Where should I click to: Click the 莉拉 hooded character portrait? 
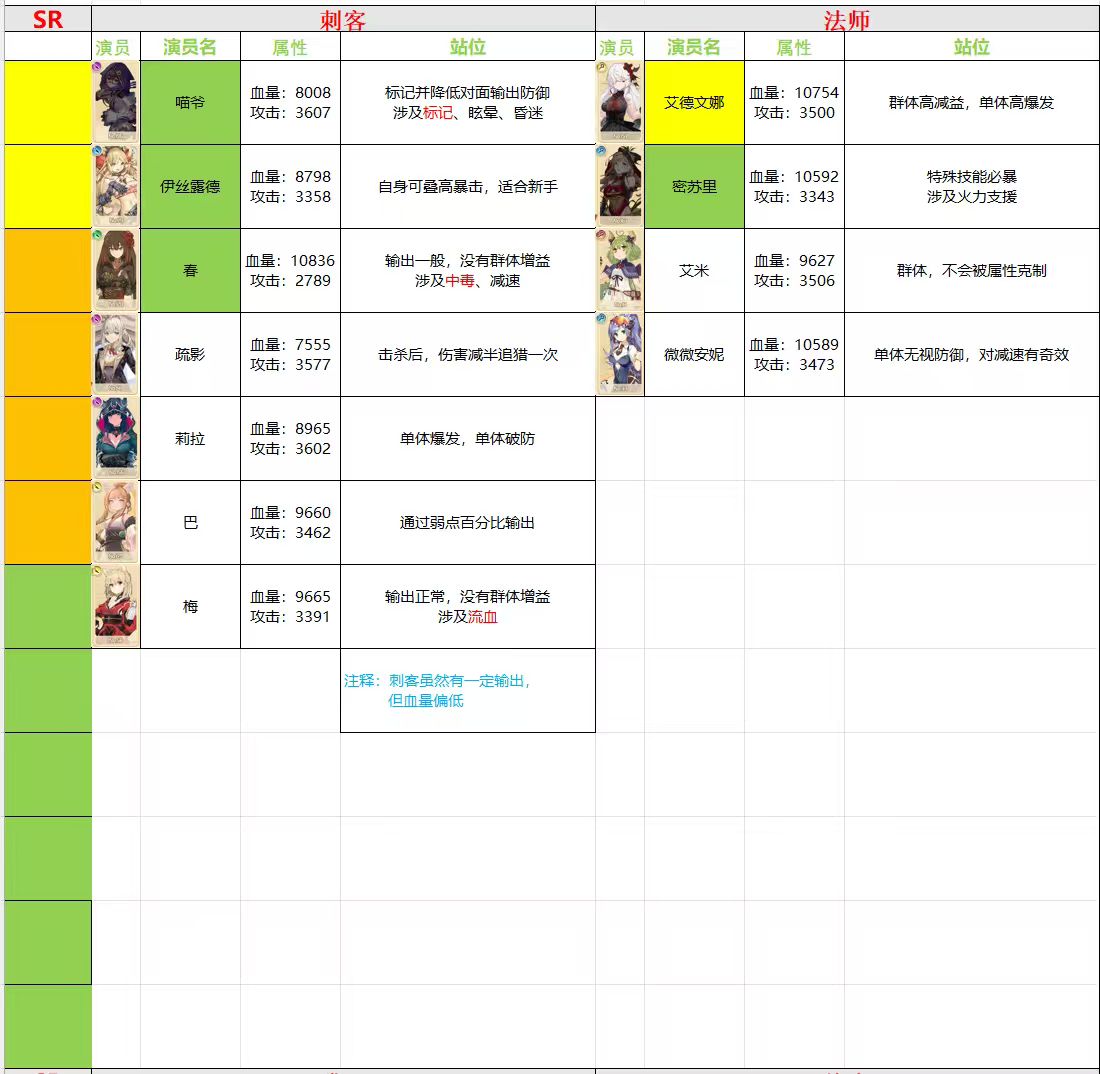coord(116,438)
